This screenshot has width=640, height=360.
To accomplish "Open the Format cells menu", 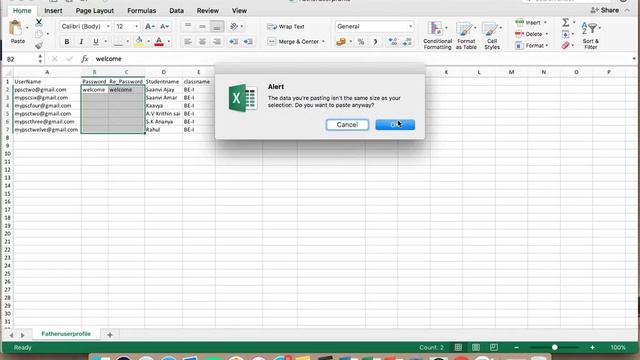I will tap(531, 46).
